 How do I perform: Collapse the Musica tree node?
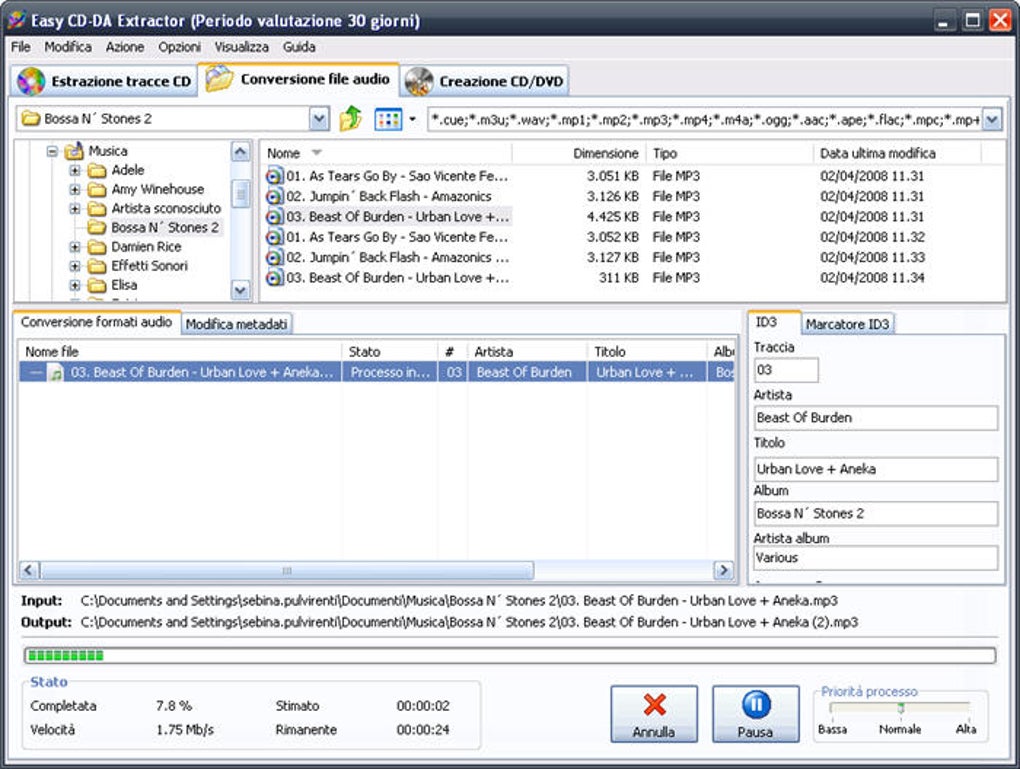click(x=52, y=152)
